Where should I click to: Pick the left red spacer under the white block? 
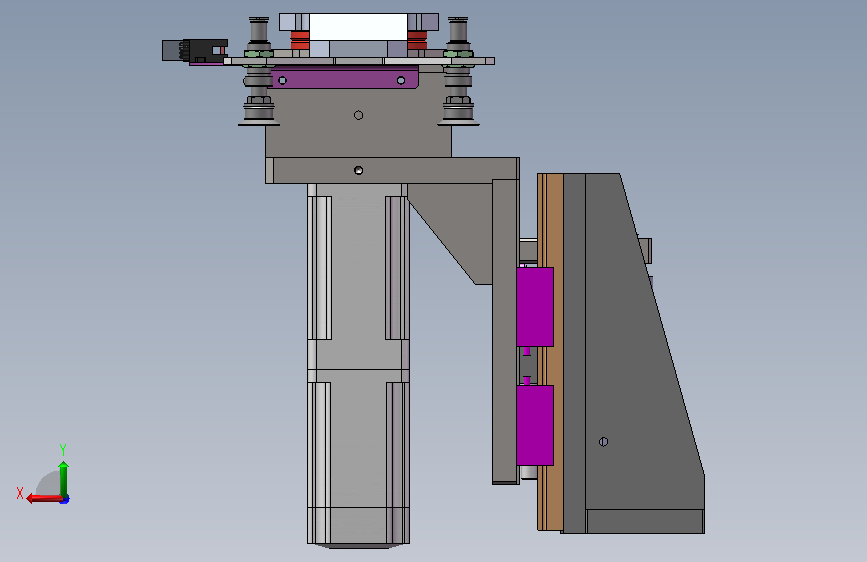(300, 40)
